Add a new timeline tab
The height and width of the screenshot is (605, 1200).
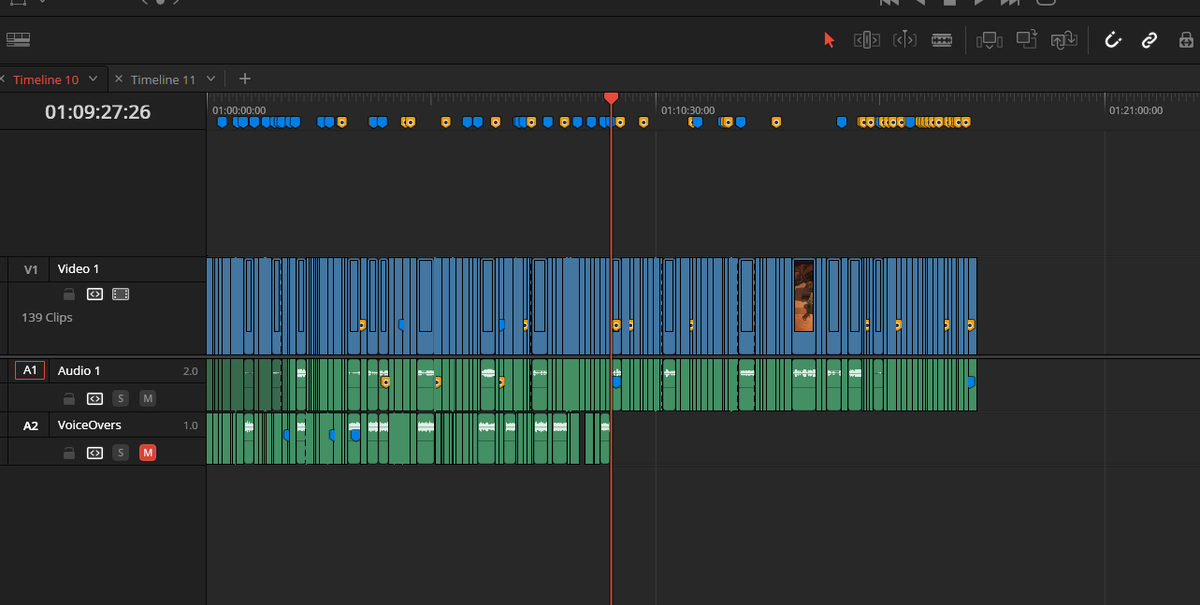pos(245,79)
